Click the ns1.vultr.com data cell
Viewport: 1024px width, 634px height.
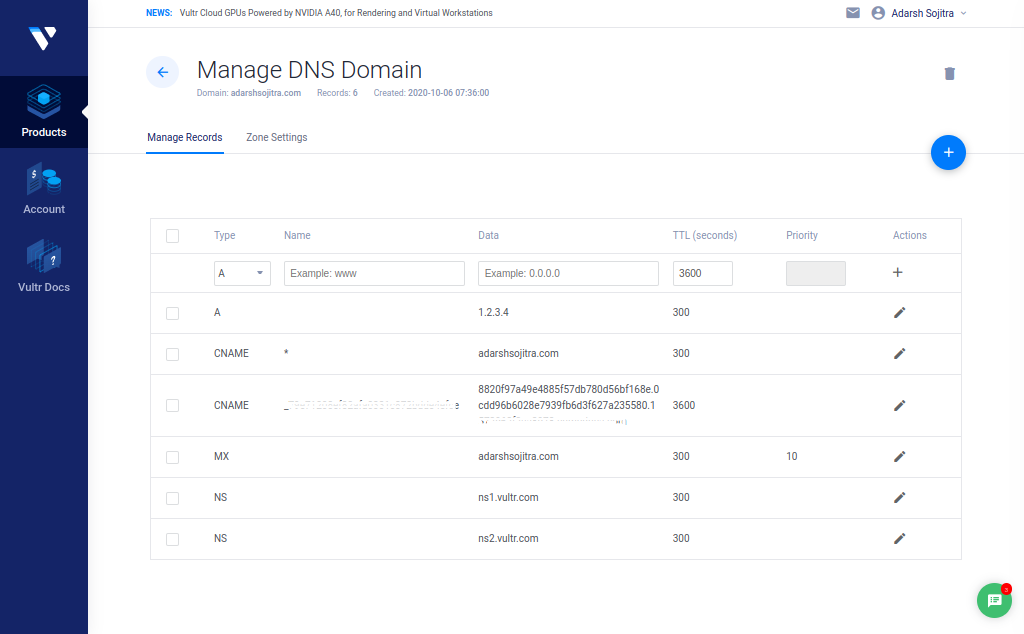tap(509, 498)
